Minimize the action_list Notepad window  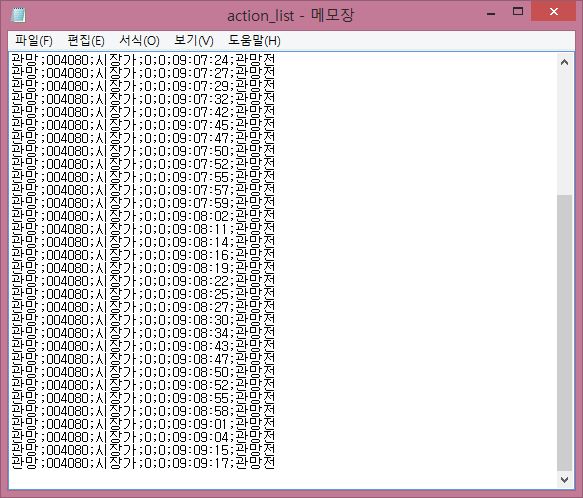(x=491, y=14)
